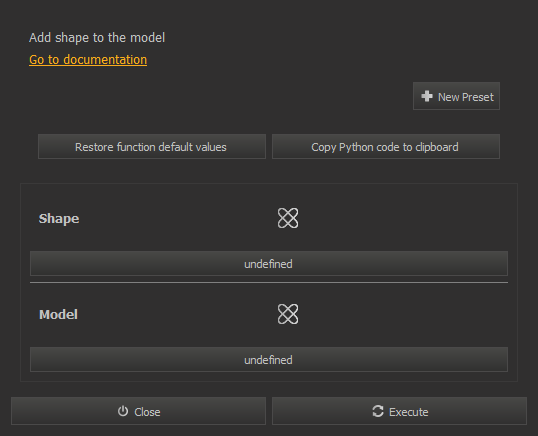538x436 pixels.
Task: Restore function default values
Action: pos(152,146)
